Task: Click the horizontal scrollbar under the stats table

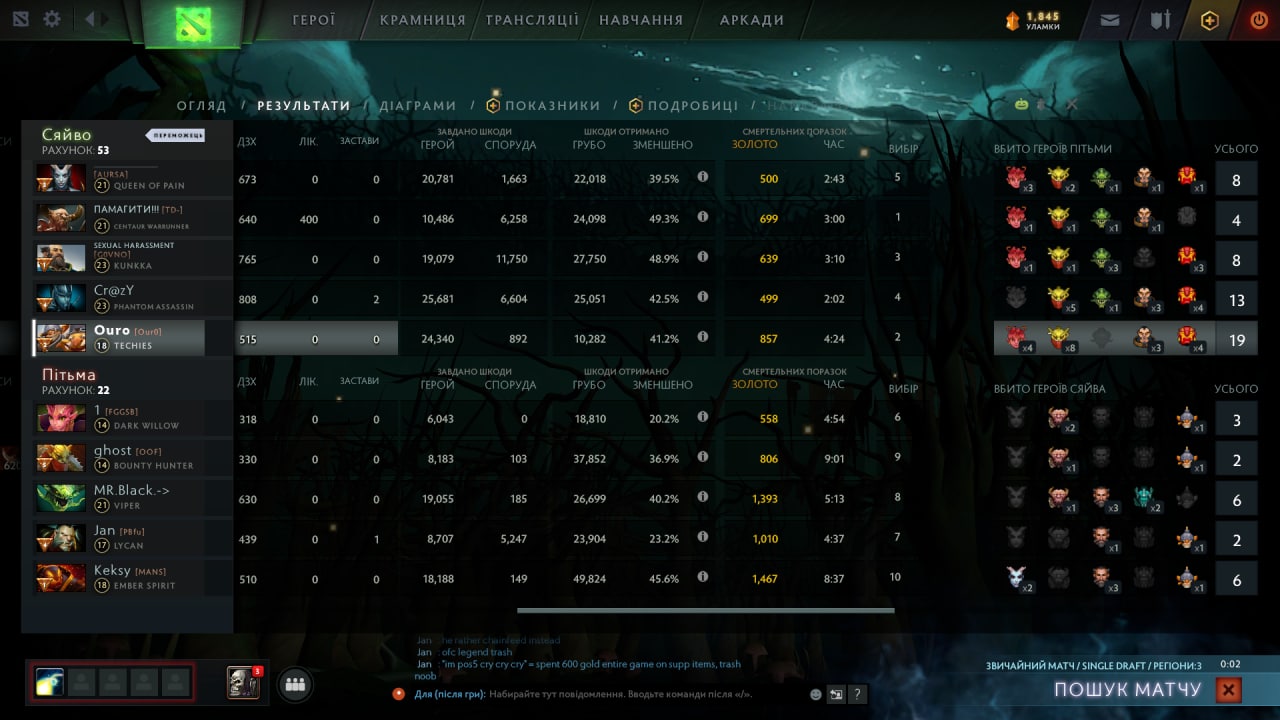Action: [705, 610]
